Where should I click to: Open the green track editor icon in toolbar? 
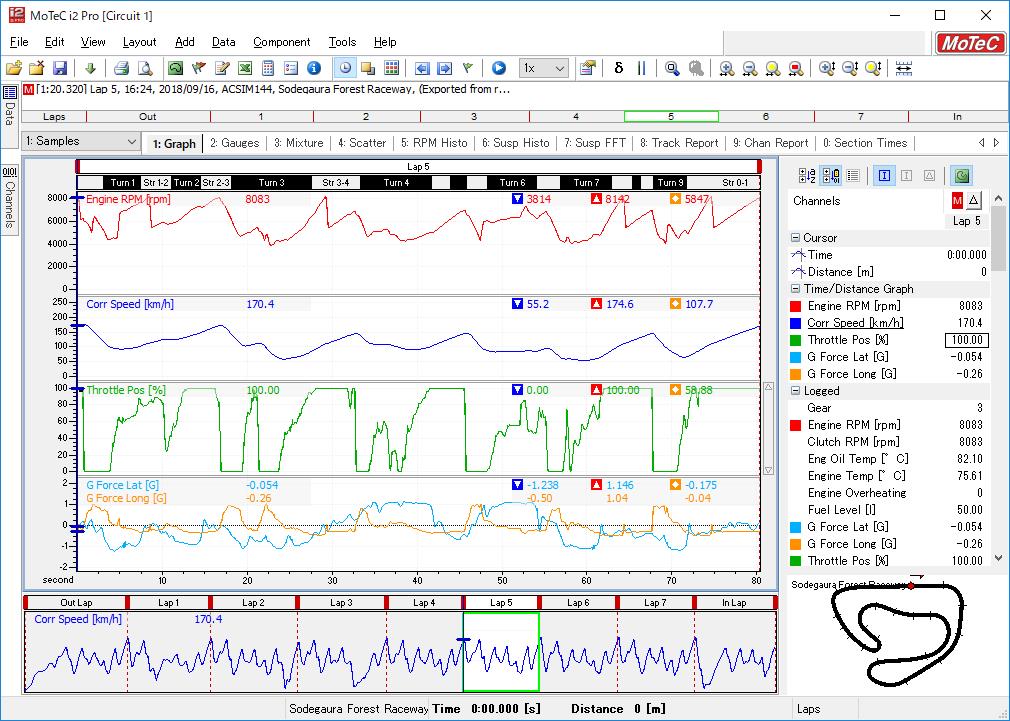coord(175,68)
